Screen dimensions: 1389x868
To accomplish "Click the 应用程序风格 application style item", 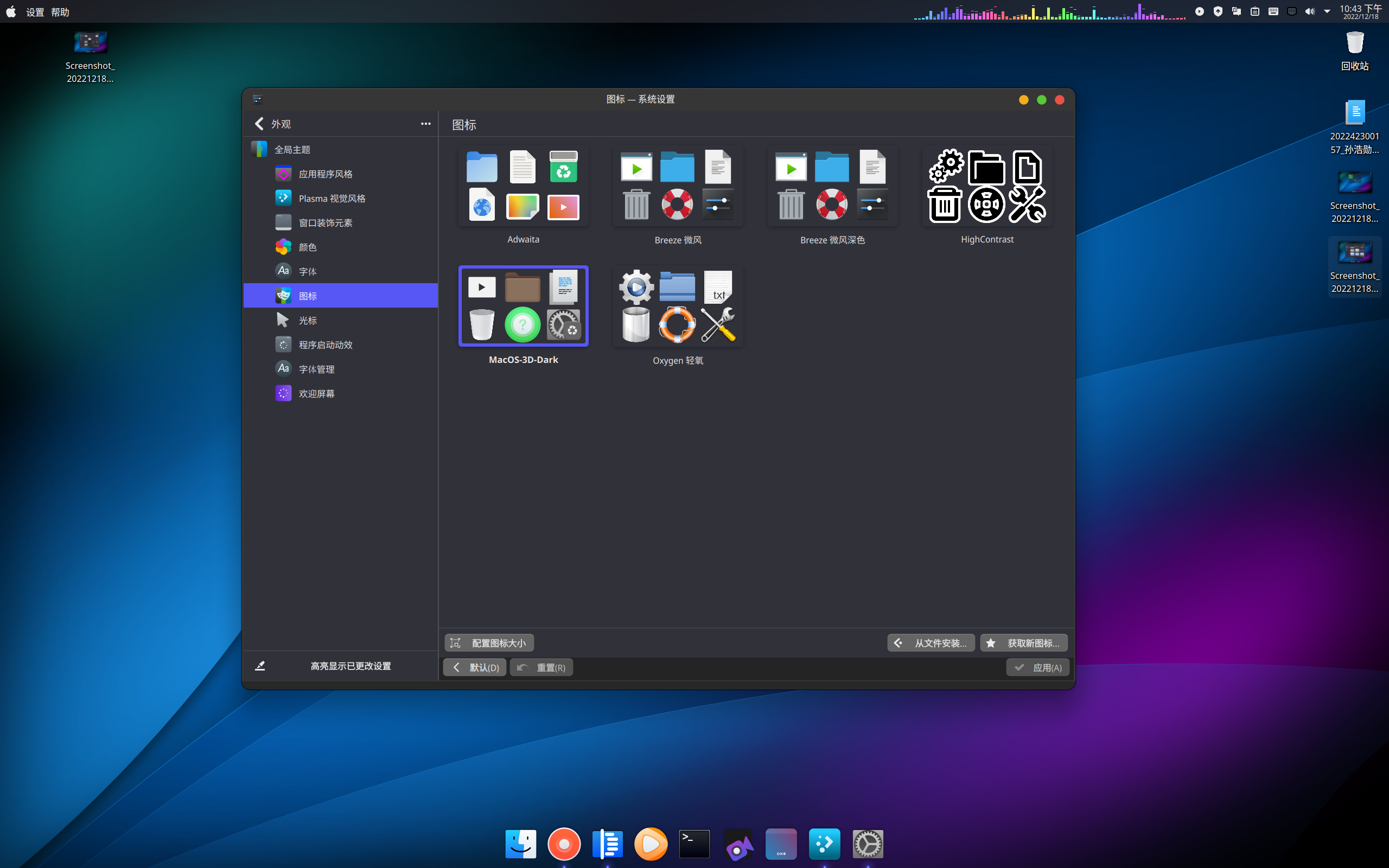I will point(325,174).
